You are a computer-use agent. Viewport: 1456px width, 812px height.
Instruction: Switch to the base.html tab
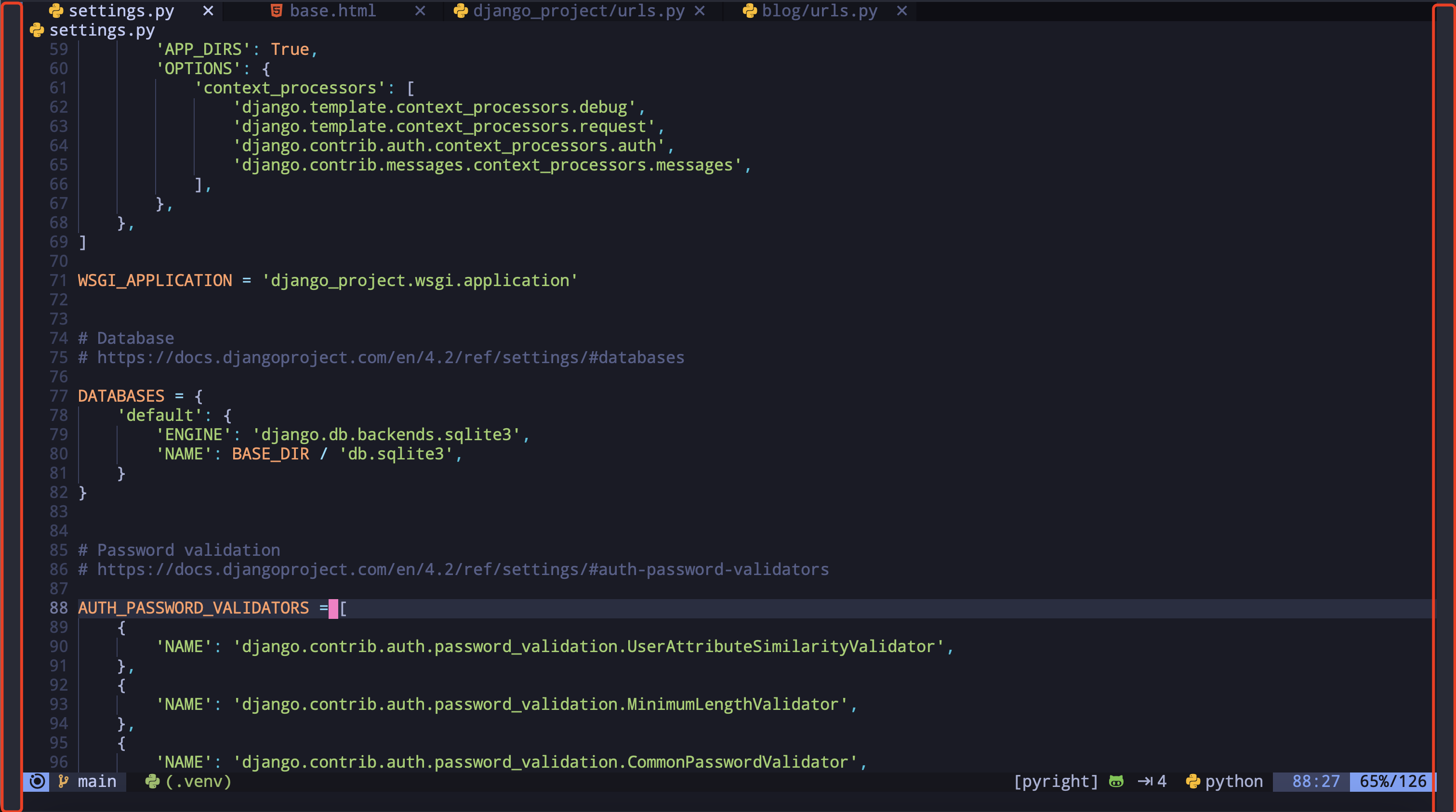click(332, 10)
